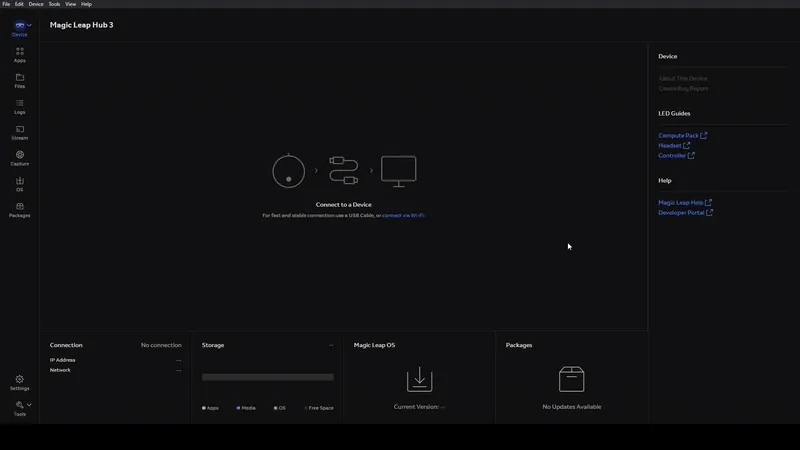
Task: Open the Edit menu
Action: [19, 4]
